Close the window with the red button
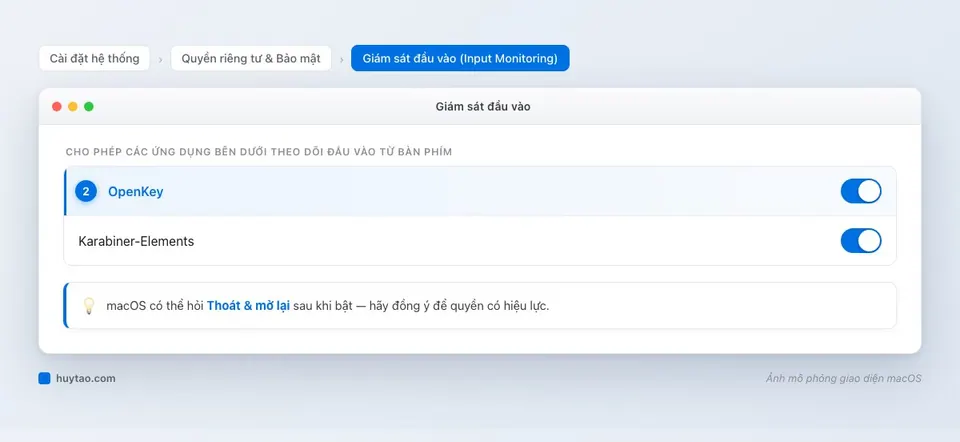The height and width of the screenshot is (442, 960). 57,107
